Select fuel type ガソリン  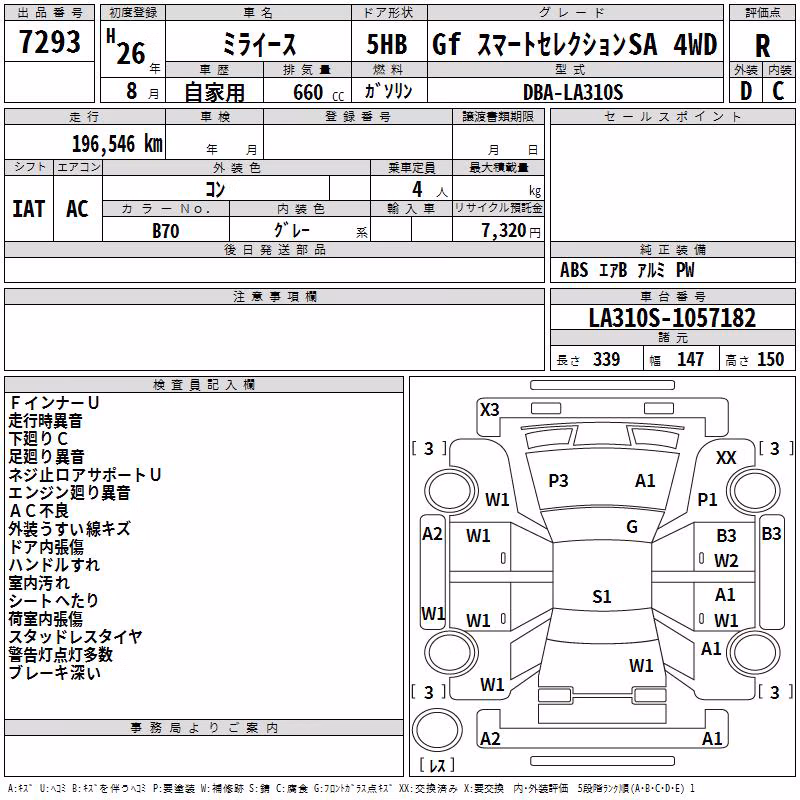[x=388, y=91]
